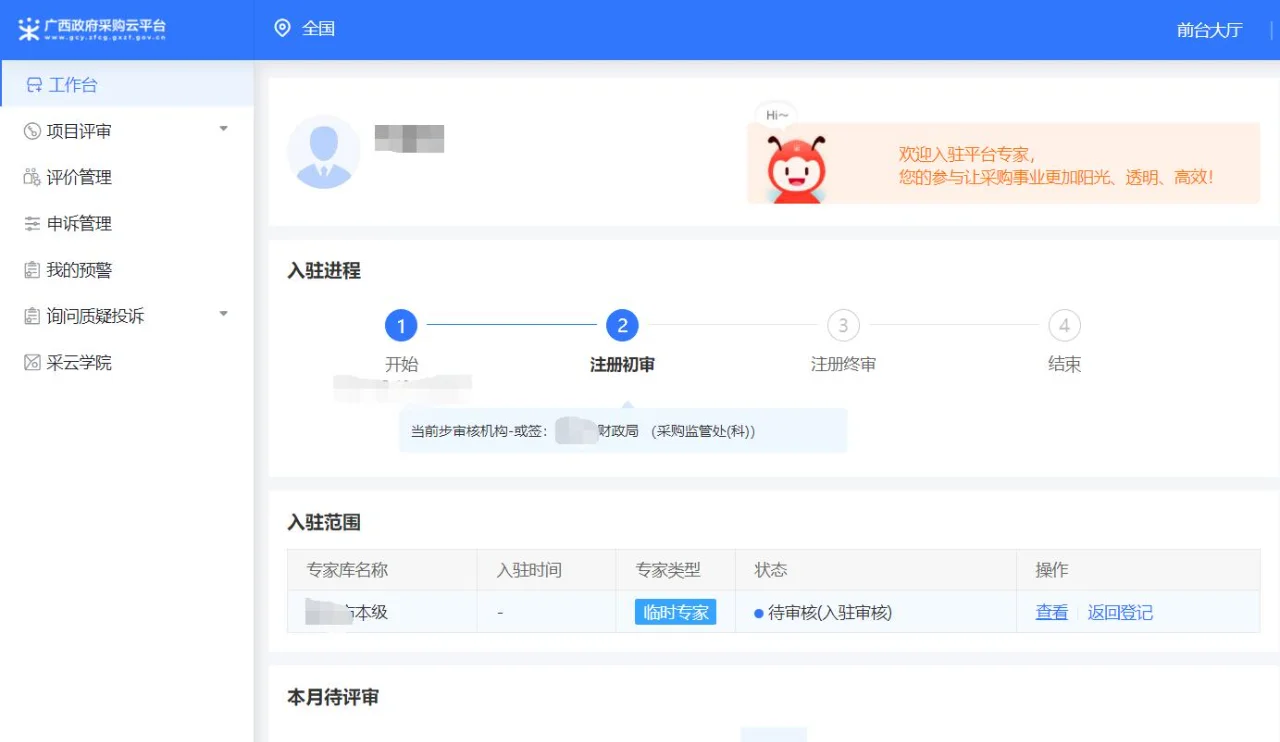Click the 询问质疑投诉 sidebar icon
Screen dimensions: 1280x742
pyautogui.click(x=32, y=315)
